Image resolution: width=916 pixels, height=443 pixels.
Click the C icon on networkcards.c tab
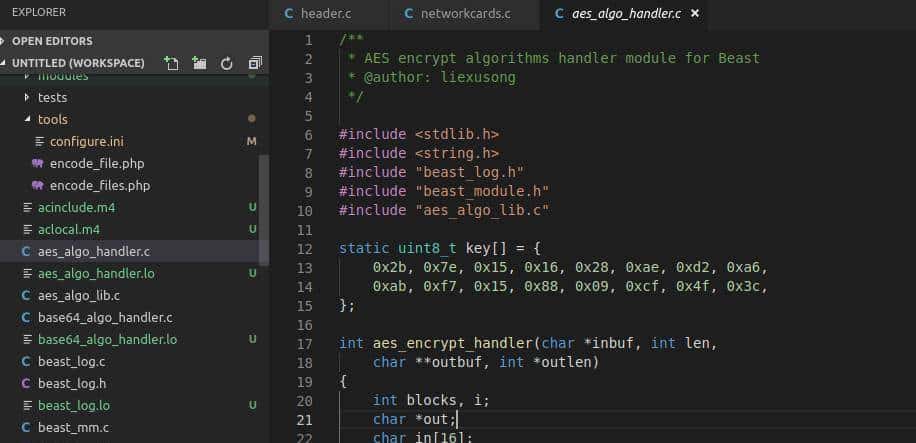click(409, 13)
